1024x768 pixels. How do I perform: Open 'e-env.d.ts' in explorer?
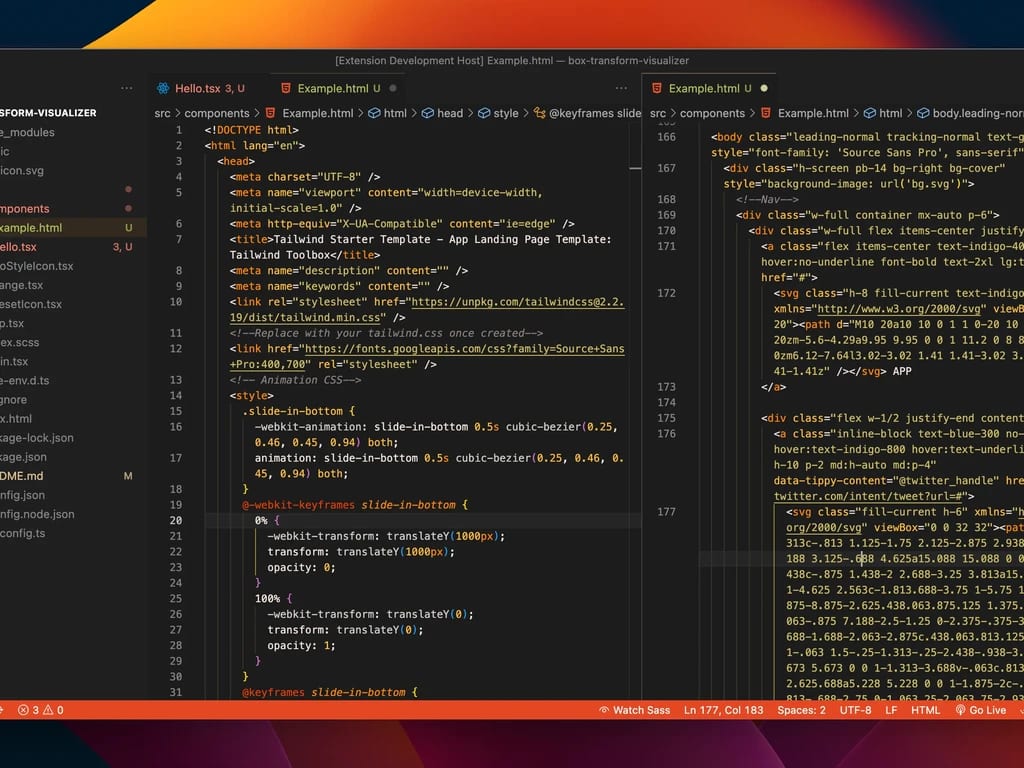click(x=25, y=381)
